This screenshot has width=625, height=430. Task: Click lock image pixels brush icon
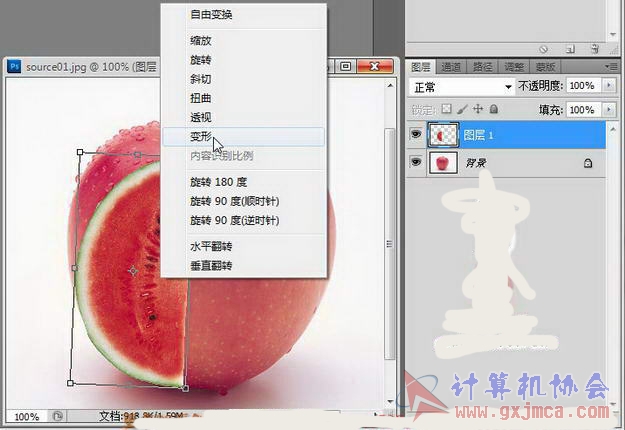pyautogui.click(x=462, y=109)
